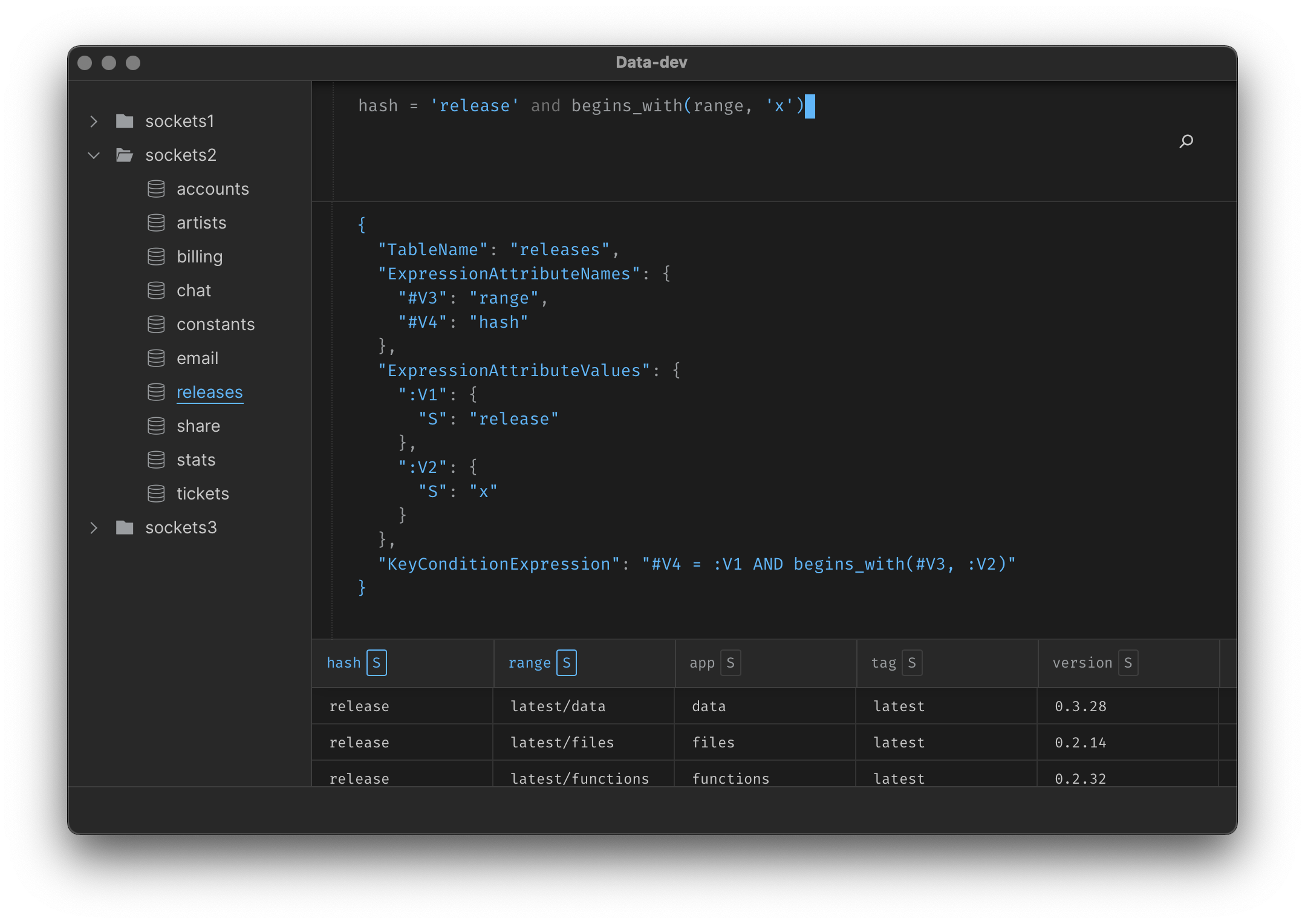Screen dimensions: 1305x924
Task: Click the S type badge beside range
Action: click(x=567, y=663)
